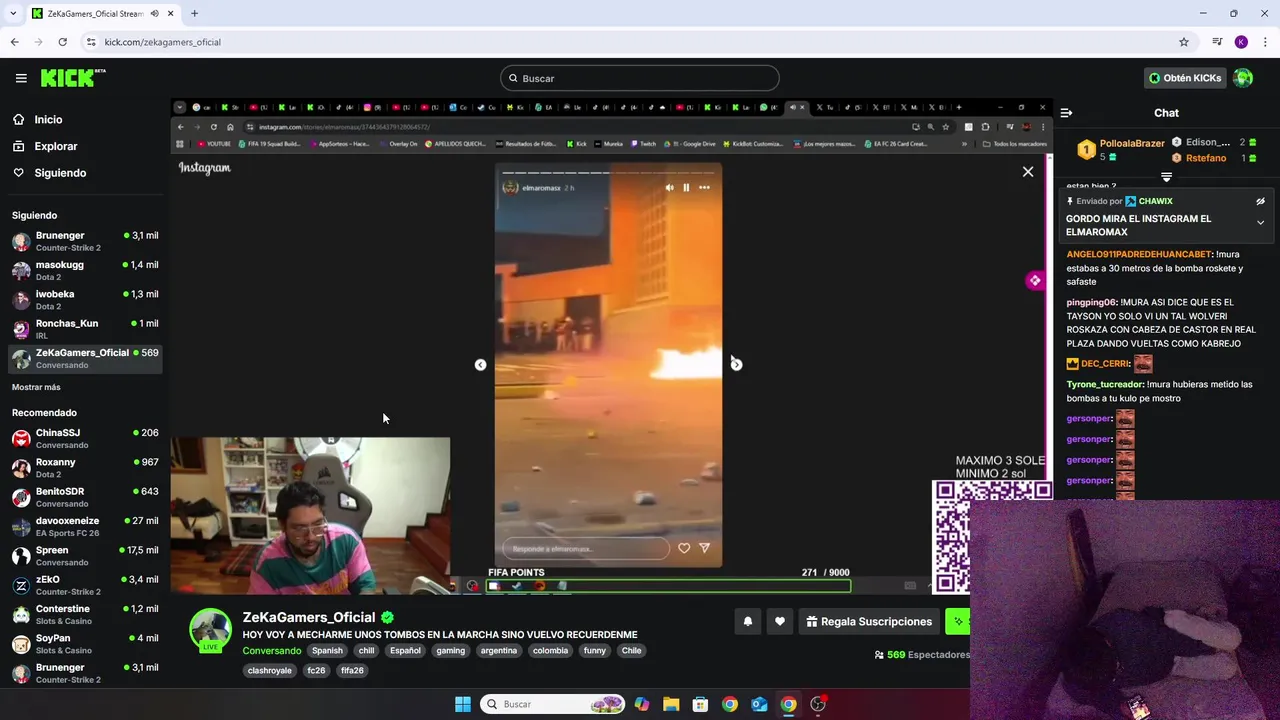Go to previous Instagram story arrow
This screenshot has width=1280, height=720.
[x=480, y=365]
